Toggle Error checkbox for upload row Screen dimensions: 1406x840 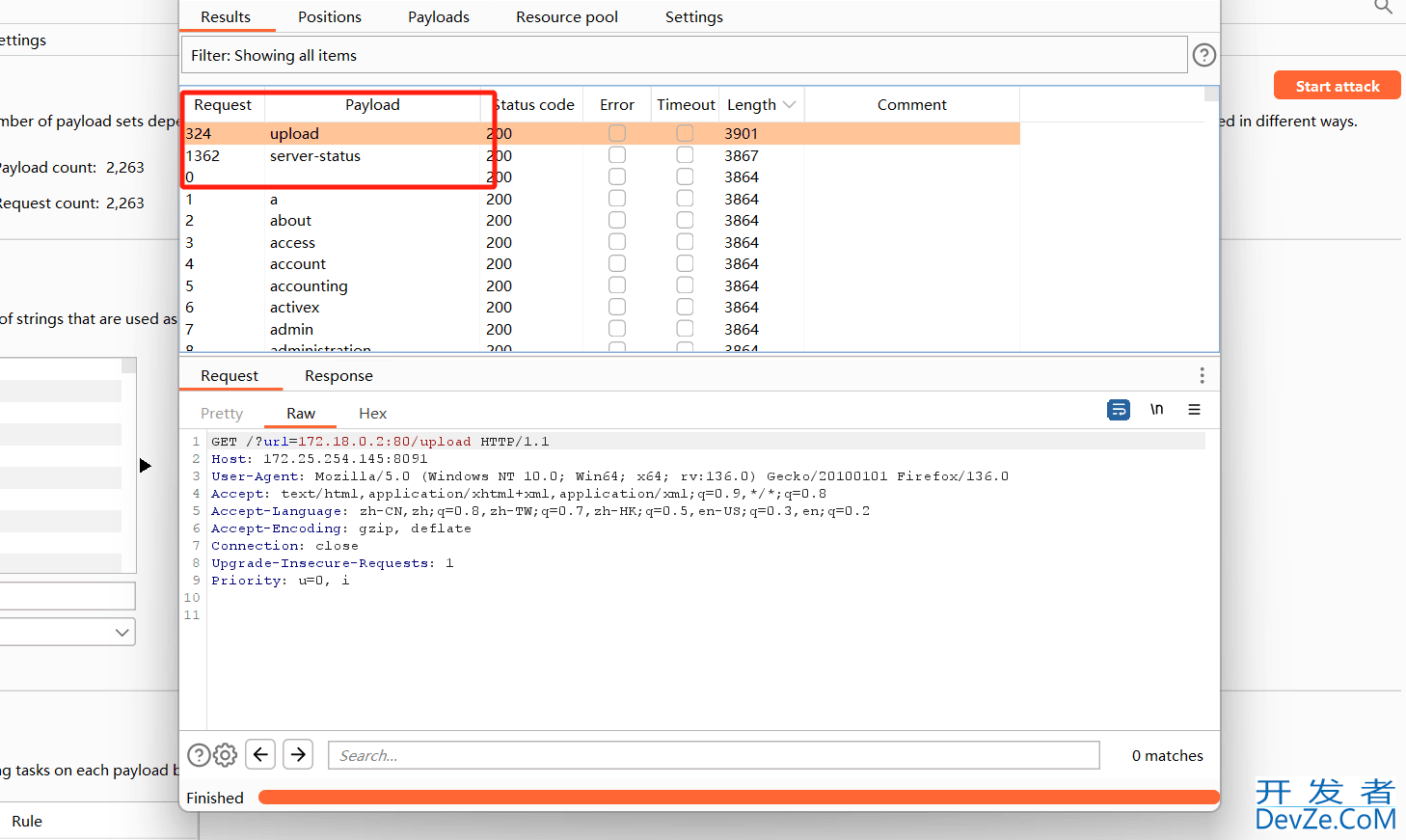(x=617, y=133)
